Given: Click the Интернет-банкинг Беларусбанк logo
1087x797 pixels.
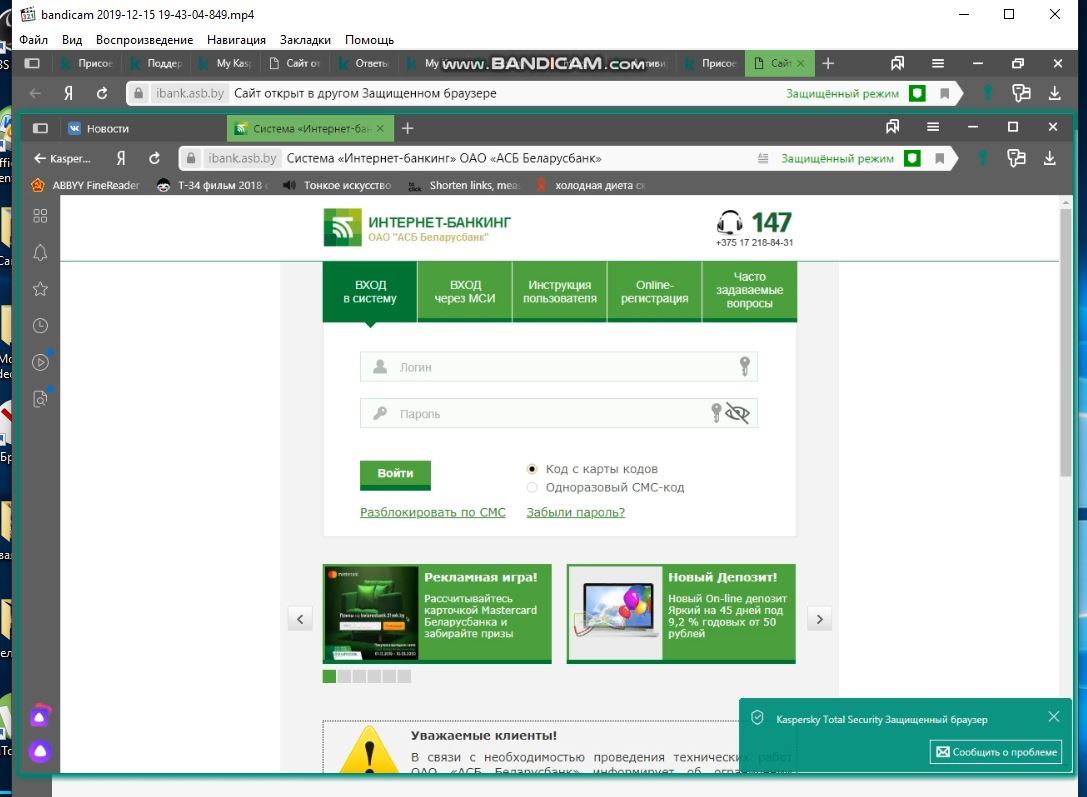Looking at the screenshot, I should (x=417, y=227).
